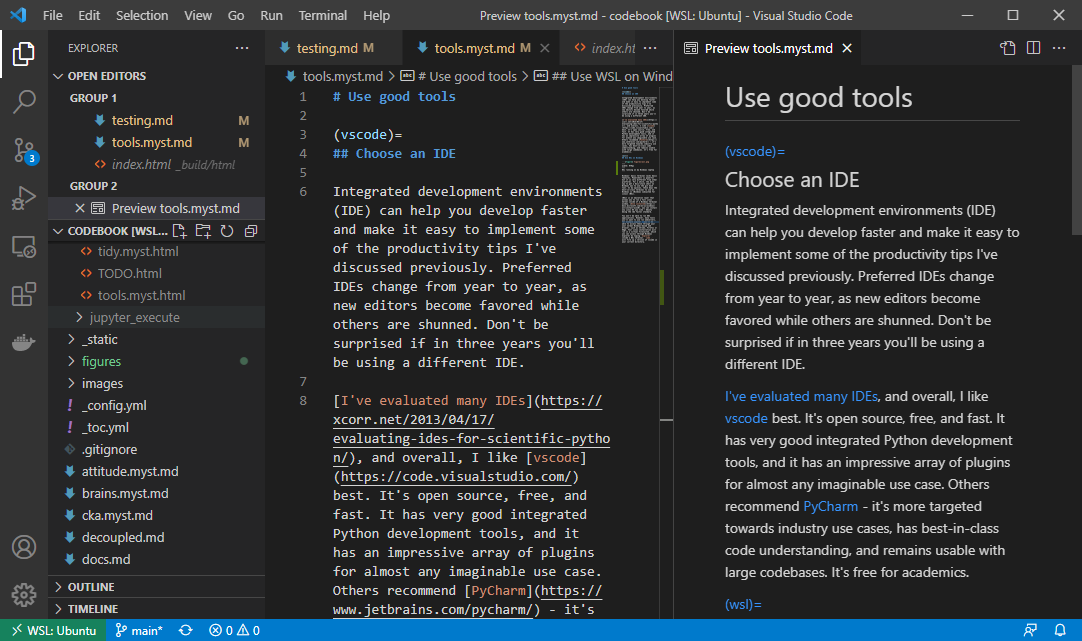Synchronize changes from status bar
The width and height of the screenshot is (1082, 641).
[186, 630]
